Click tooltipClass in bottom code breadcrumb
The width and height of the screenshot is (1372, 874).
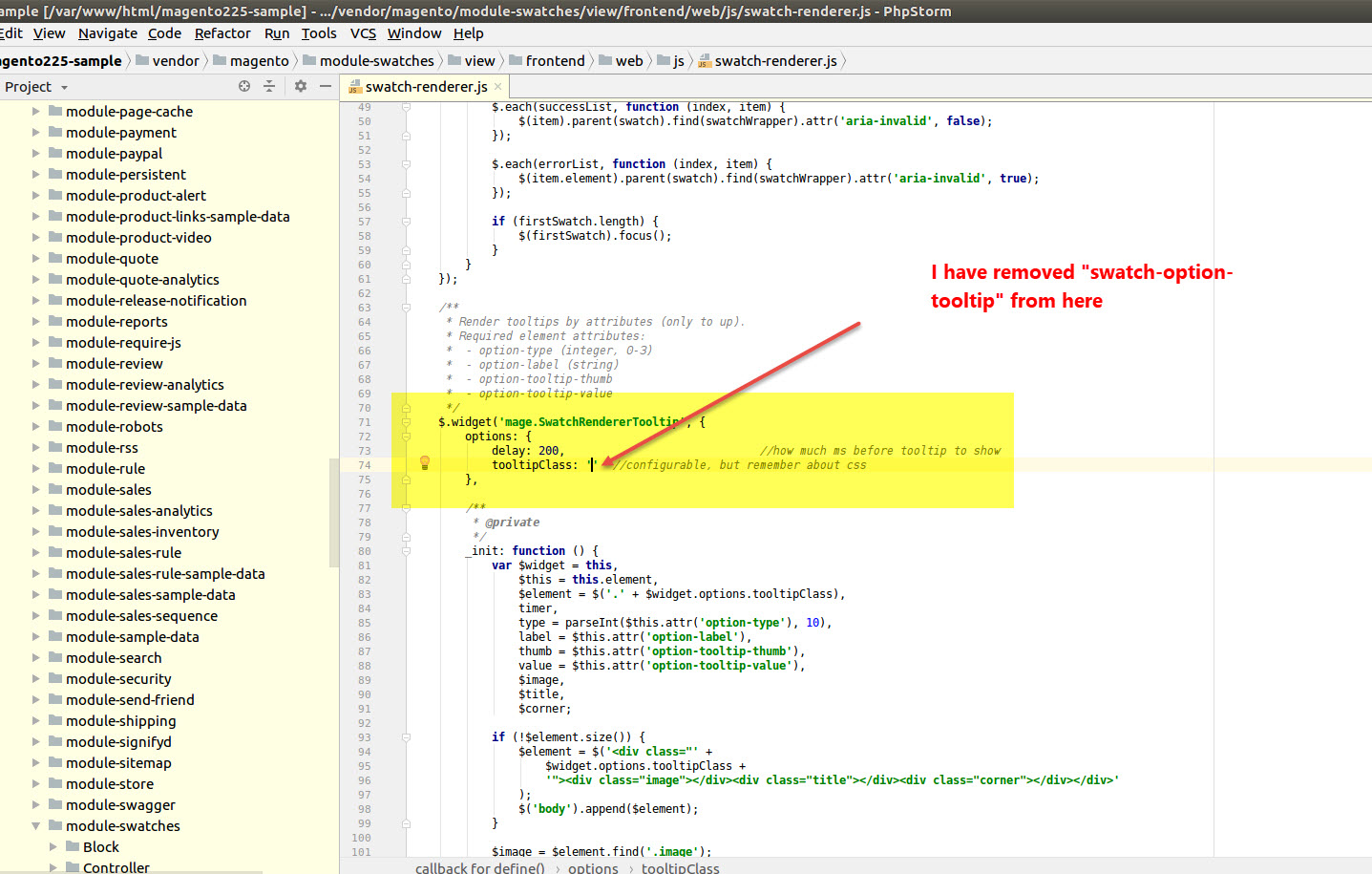tap(680, 867)
